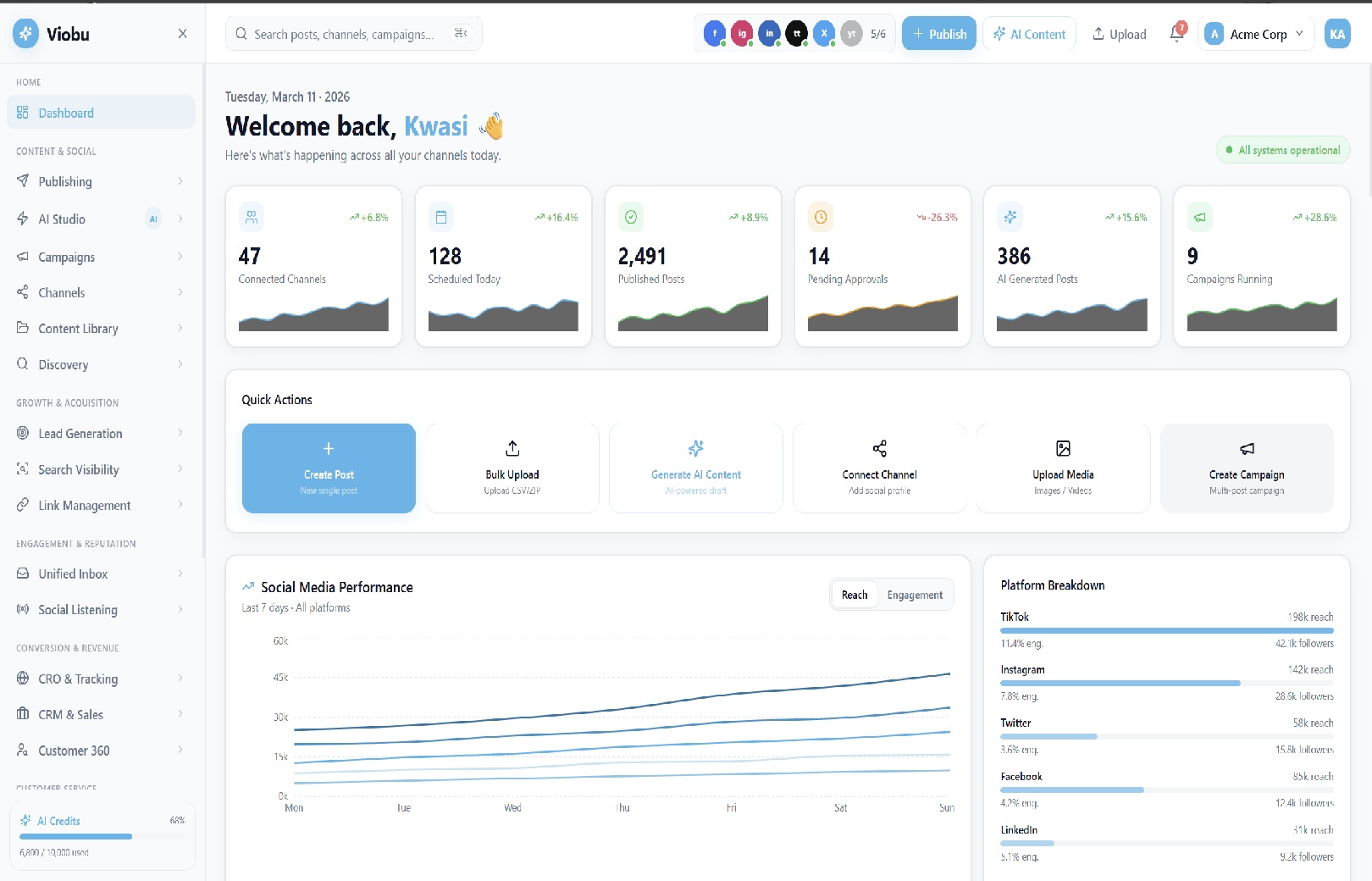This screenshot has height=881, width=1372.
Task: Click the AI Credits usage progress bar
Action: (x=102, y=836)
